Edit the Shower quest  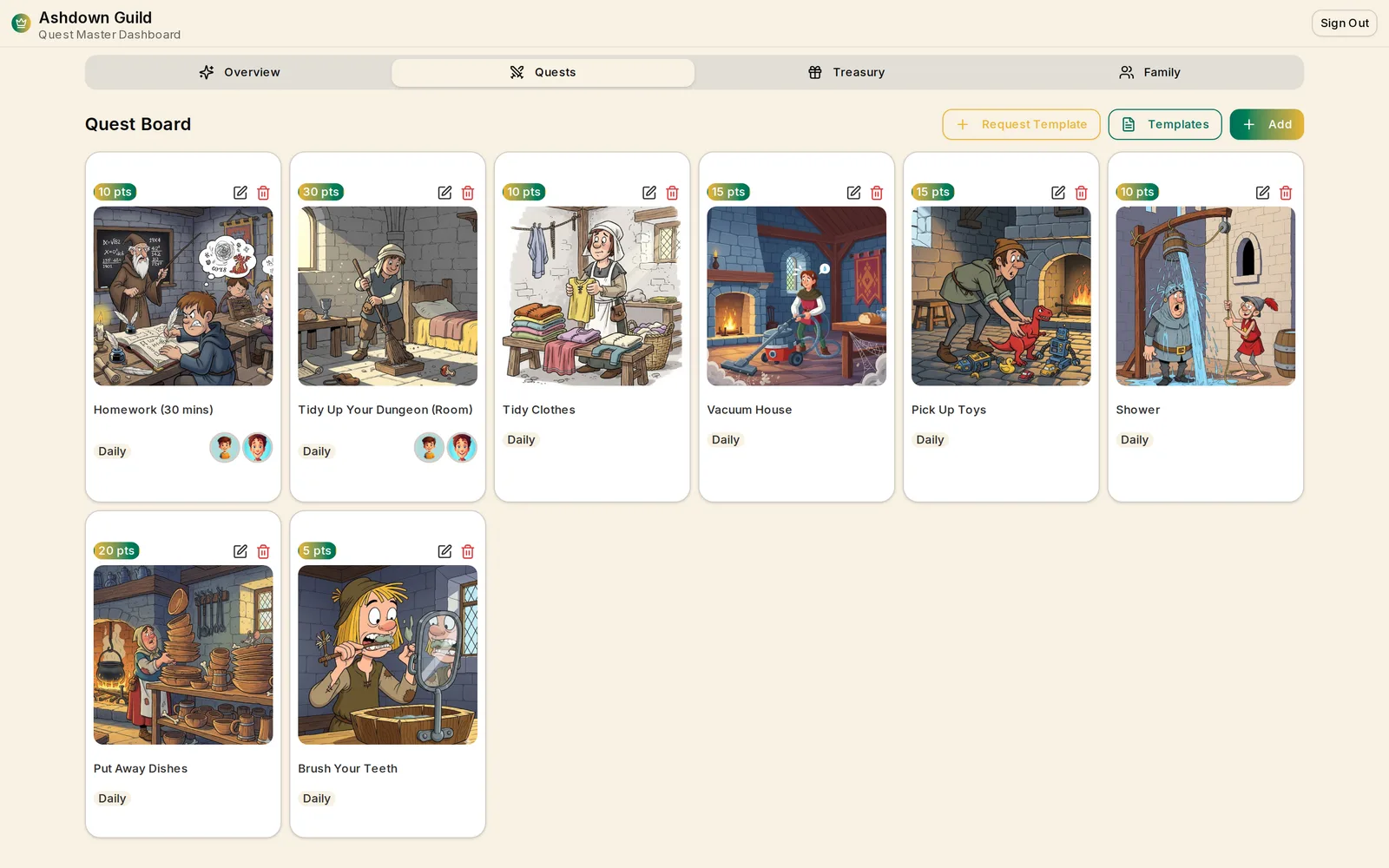click(1262, 193)
